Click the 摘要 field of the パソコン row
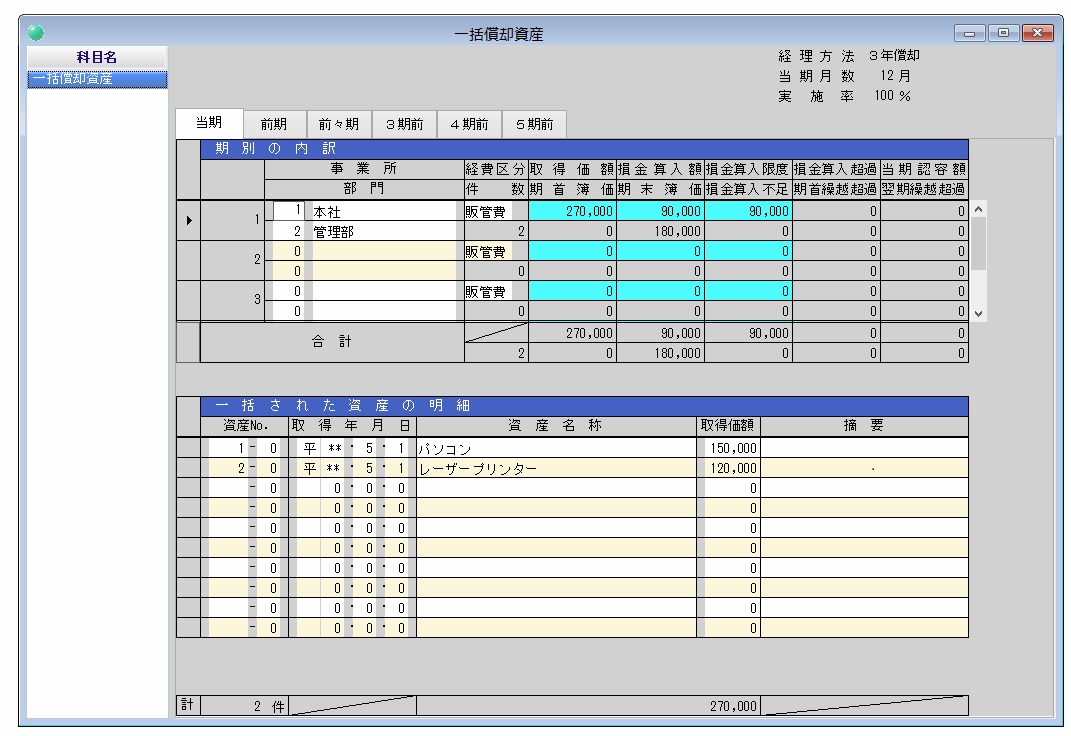 click(x=864, y=448)
